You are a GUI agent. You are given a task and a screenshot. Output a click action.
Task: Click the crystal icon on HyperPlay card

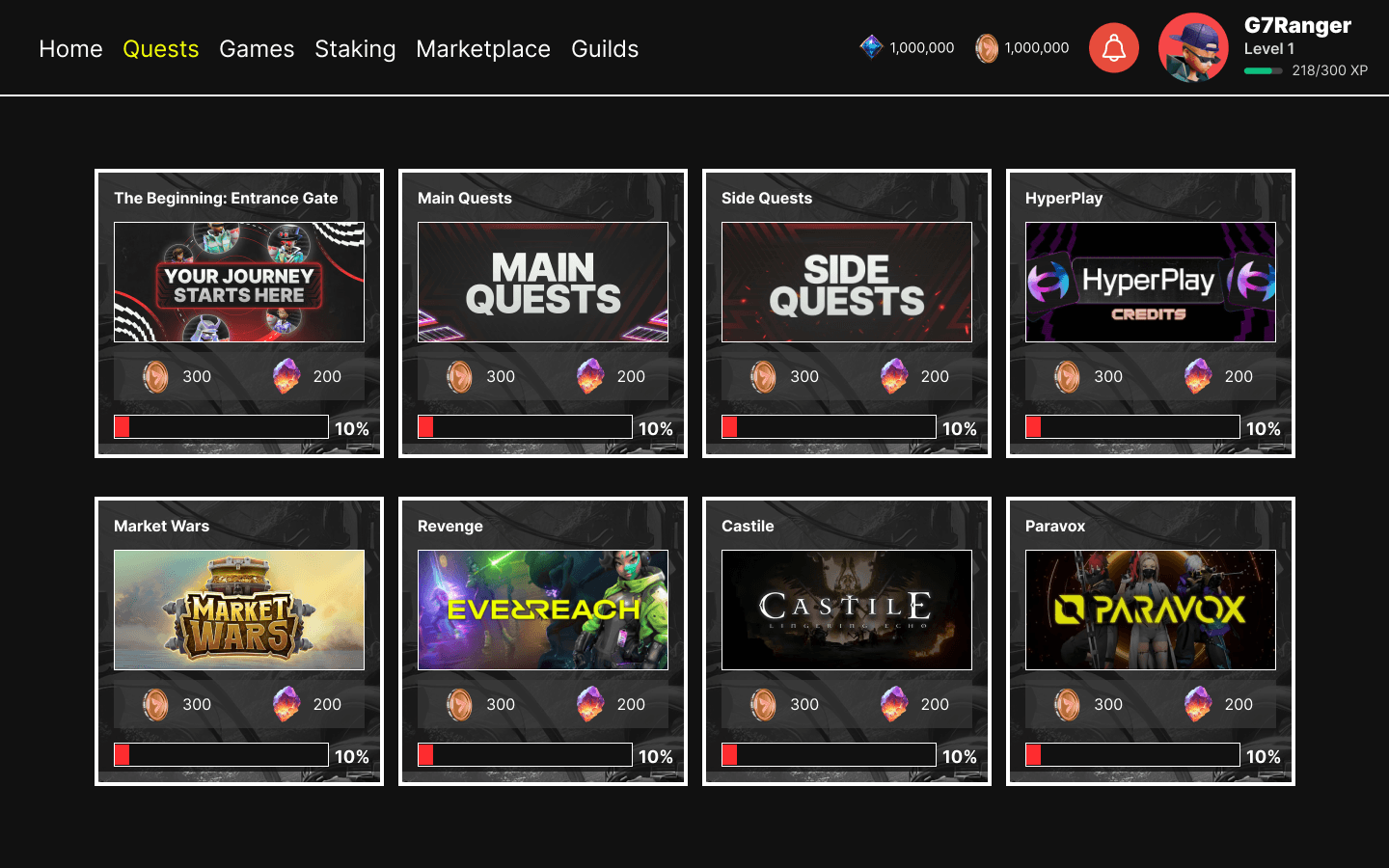[1198, 376]
